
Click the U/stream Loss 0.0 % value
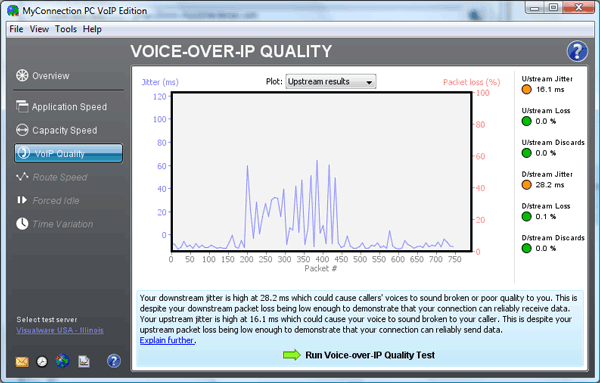pyautogui.click(x=546, y=121)
